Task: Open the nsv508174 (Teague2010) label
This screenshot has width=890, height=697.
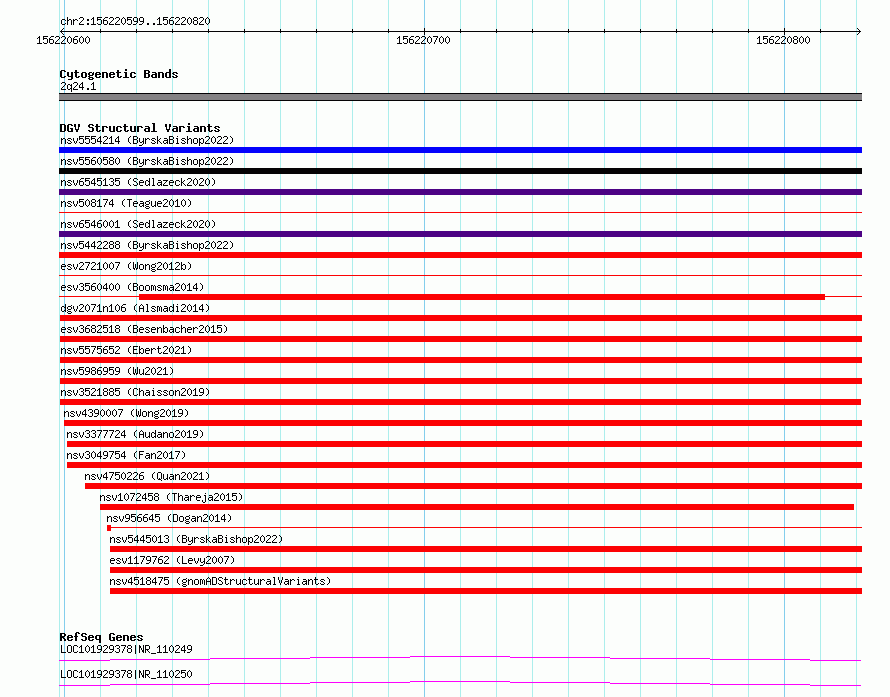Action: click(x=126, y=203)
